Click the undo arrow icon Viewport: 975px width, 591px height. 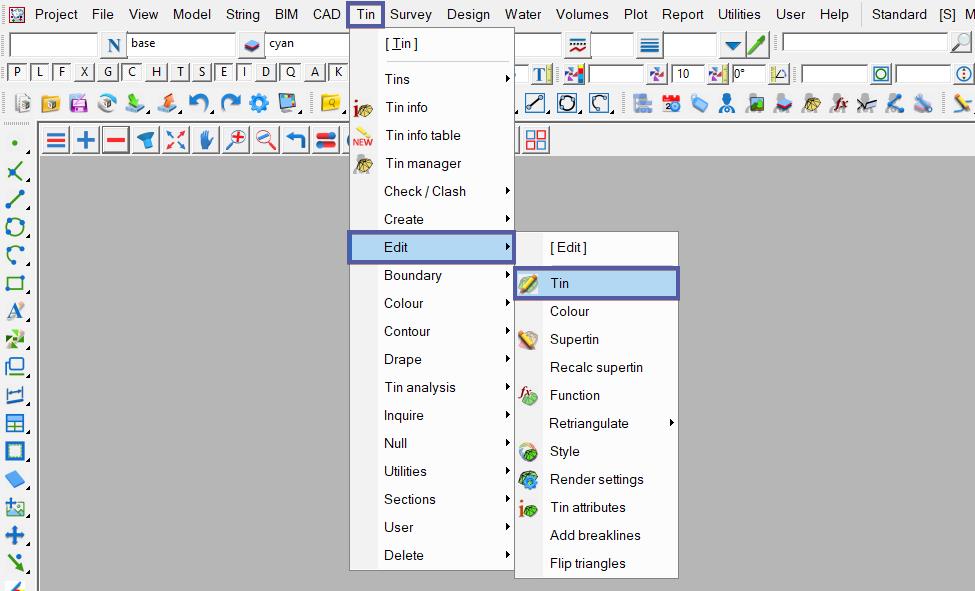199,103
